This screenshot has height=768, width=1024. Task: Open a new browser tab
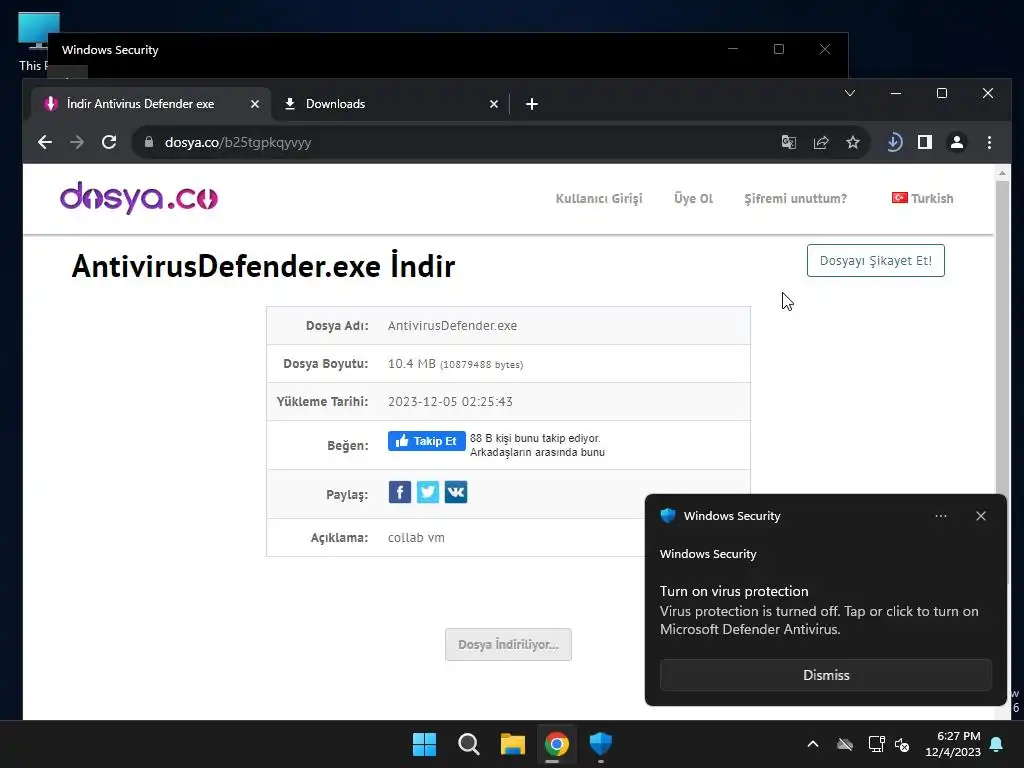532,104
